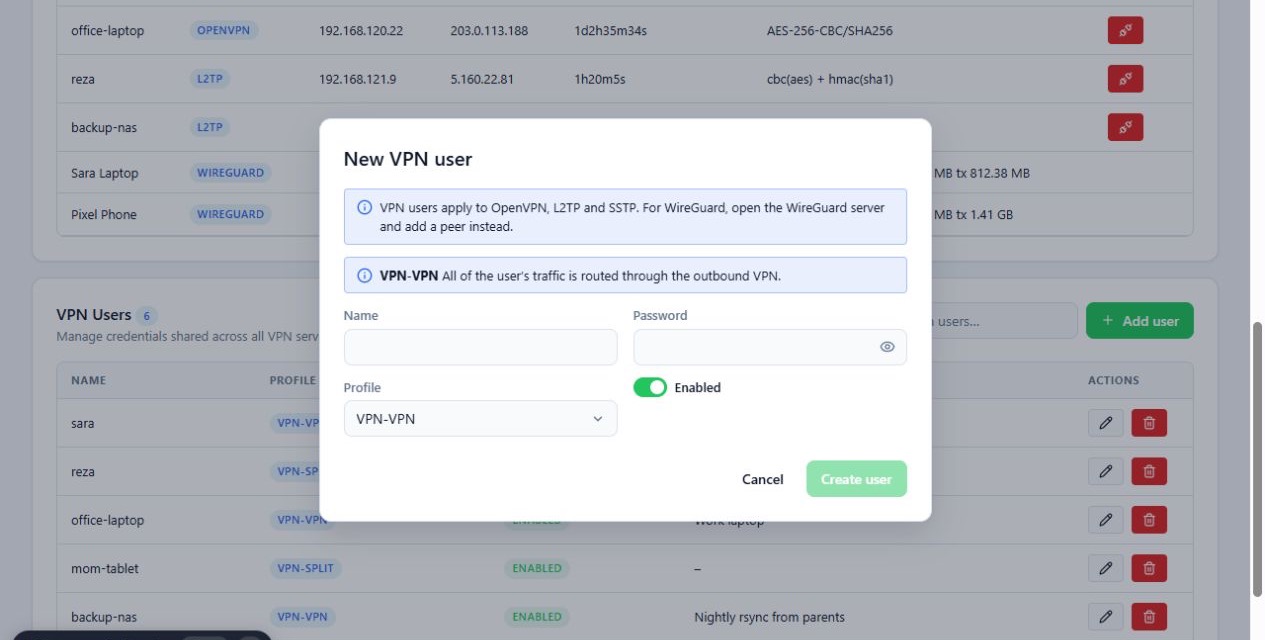
Task: Click IP address 192.168.120.22
Action: tap(361, 31)
